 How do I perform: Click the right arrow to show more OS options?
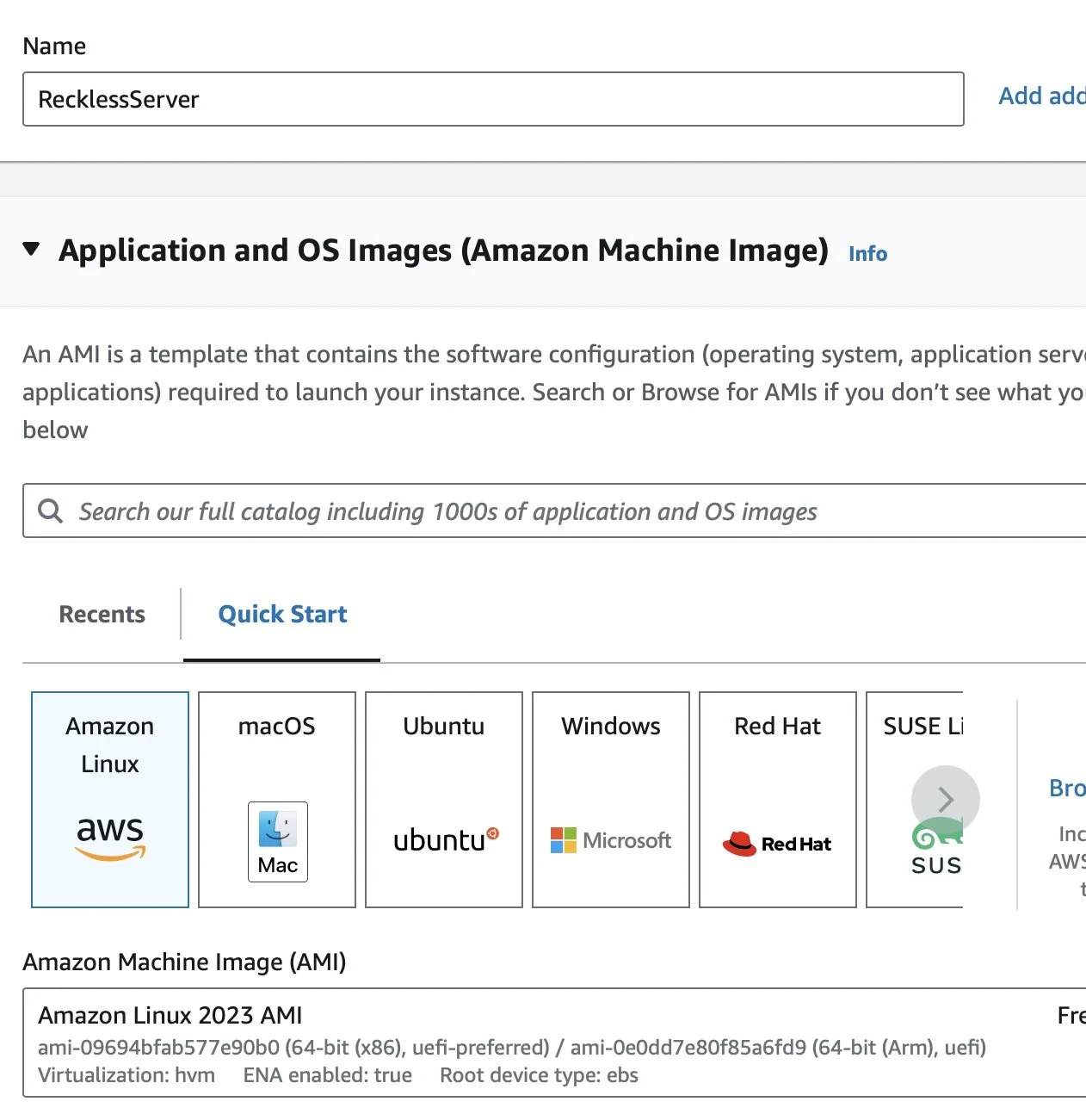click(946, 800)
